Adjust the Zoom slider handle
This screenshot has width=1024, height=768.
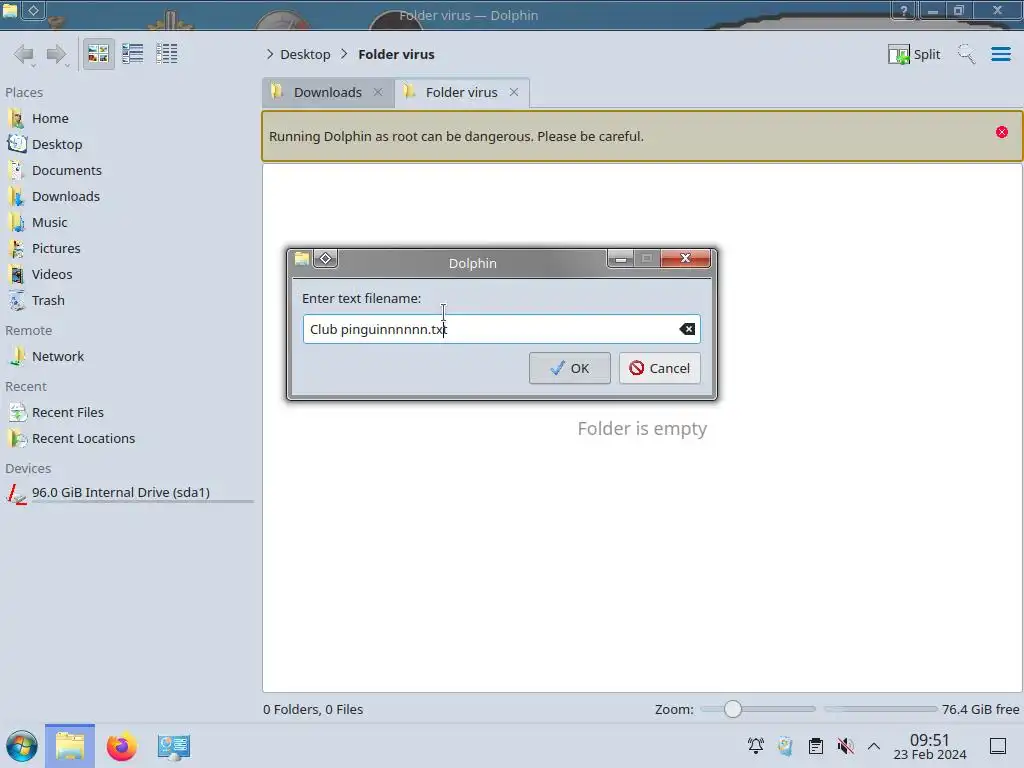(733, 709)
